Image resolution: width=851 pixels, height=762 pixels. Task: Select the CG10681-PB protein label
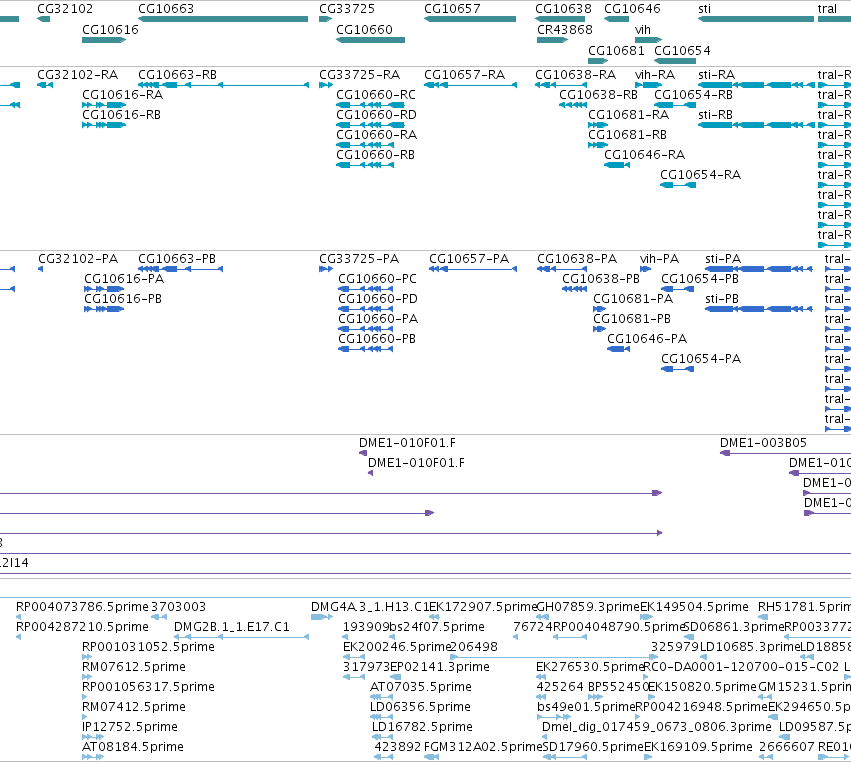tap(632, 319)
